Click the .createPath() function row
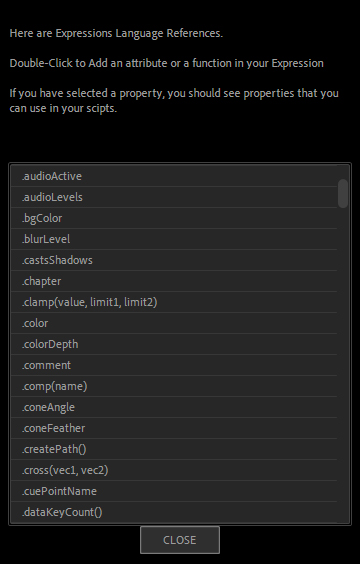Screen dimensions: 360x564 click(174, 449)
